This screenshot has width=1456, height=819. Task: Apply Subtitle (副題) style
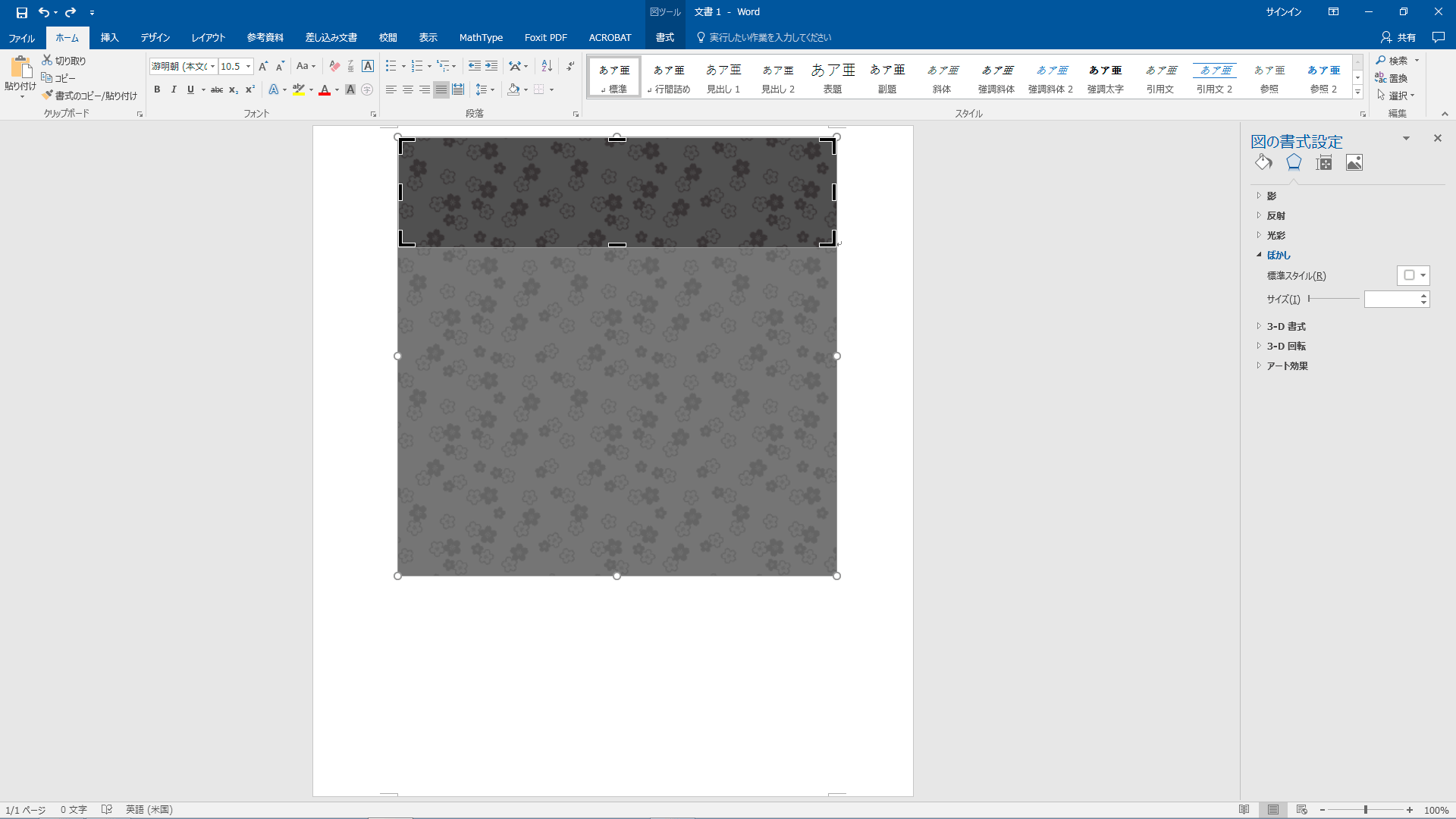point(887,77)
